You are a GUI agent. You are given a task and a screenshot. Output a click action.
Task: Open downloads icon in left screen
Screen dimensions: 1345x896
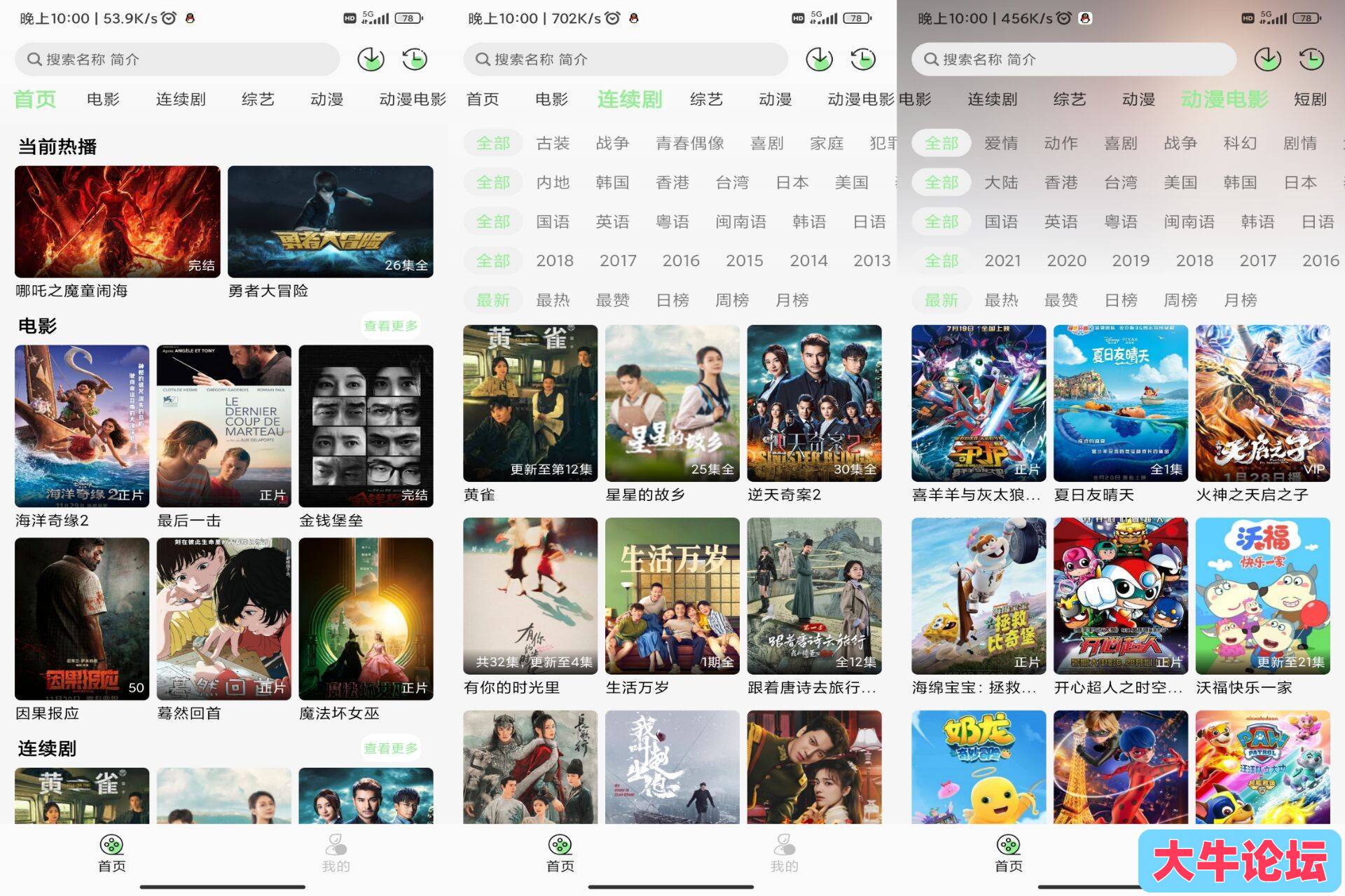point(371,60)
